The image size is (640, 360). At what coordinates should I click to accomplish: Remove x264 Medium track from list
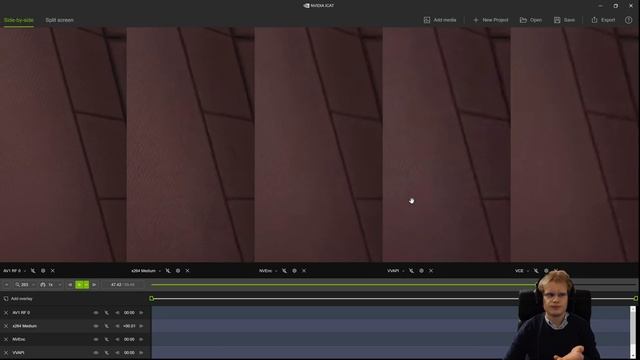tap(6, 326)
